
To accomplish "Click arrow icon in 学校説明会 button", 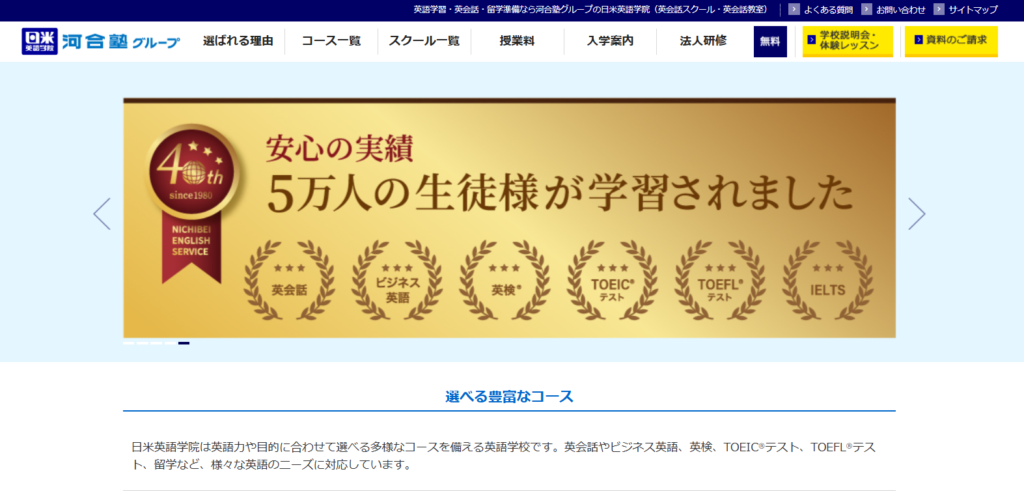I will (x=812, y=40).
